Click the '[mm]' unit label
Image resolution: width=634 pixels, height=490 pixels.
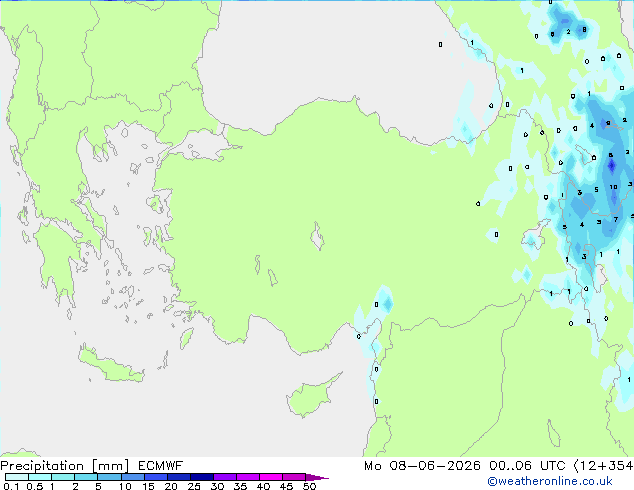pos(110,466)
